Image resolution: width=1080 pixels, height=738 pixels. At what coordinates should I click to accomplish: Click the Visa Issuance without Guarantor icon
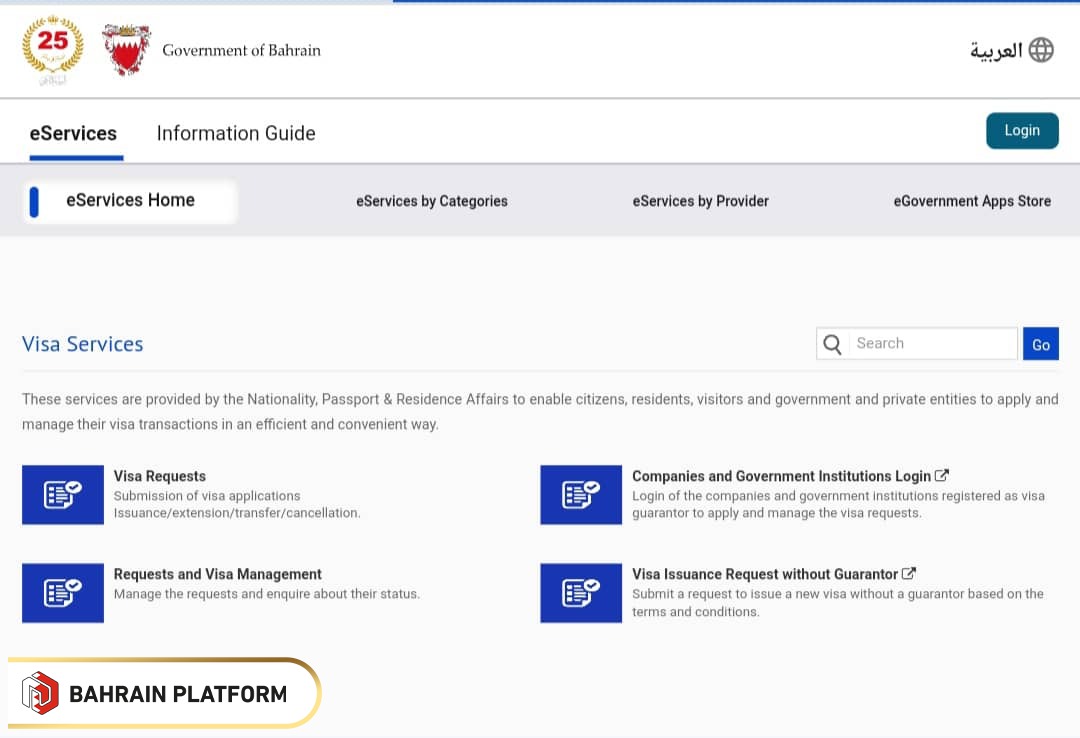[581, 593]
